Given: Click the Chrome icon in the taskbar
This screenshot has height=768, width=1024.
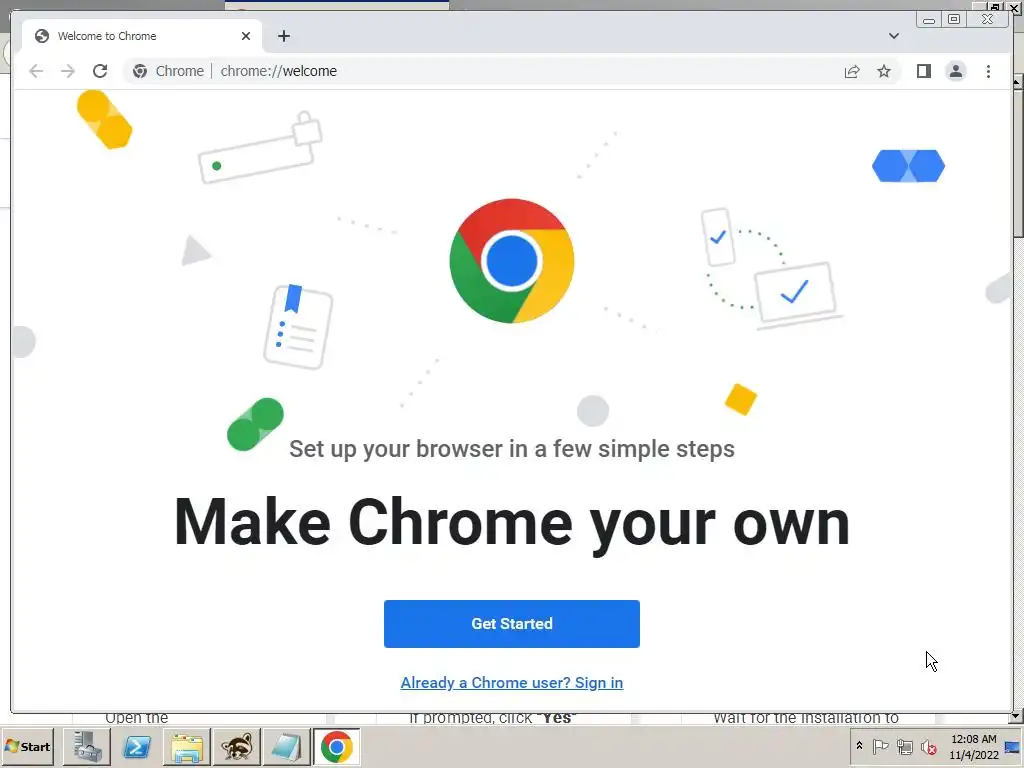Looking at the screenshot, I should (x=336, y=746).
